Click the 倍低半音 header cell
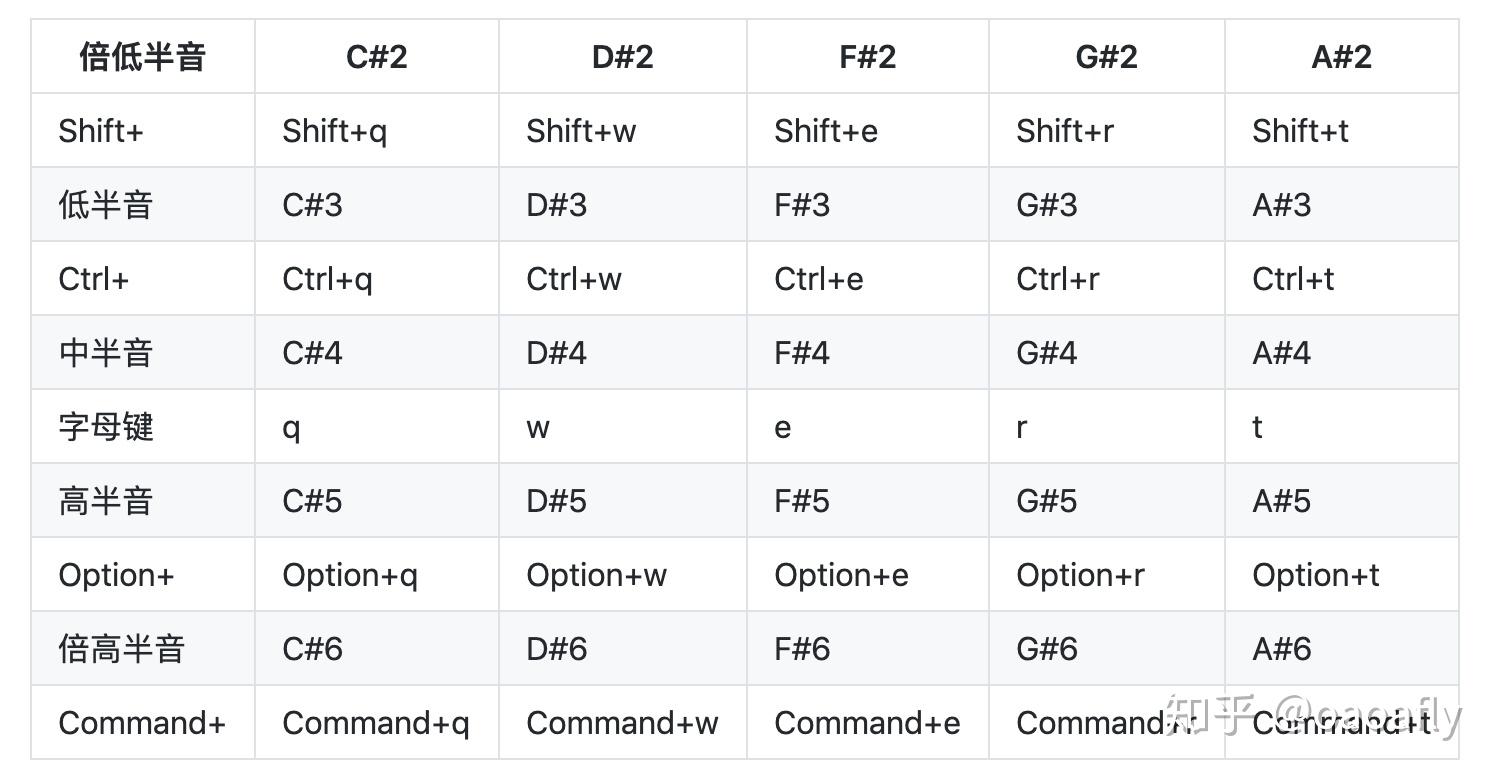Screen dimensions: 1500x782 tap(142, 57)
